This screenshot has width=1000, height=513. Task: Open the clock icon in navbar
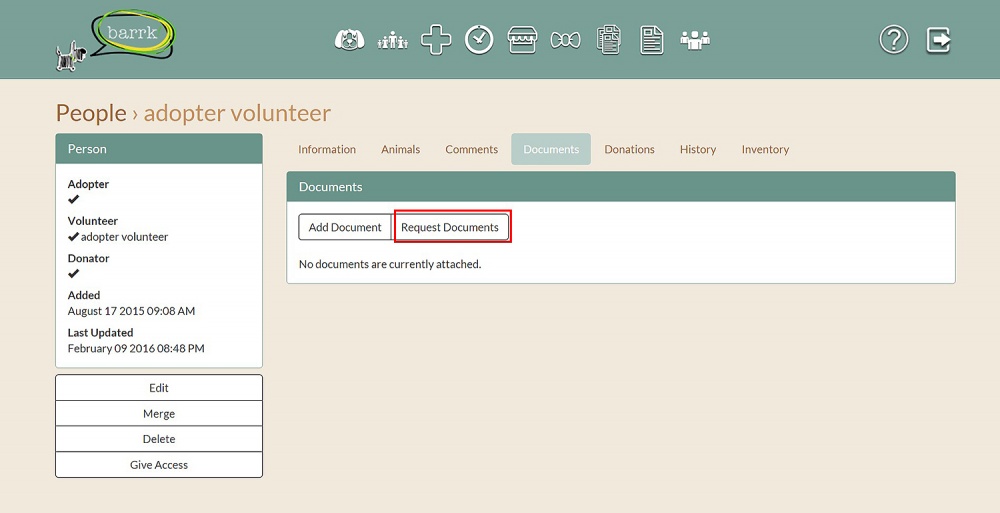point(479,40)
